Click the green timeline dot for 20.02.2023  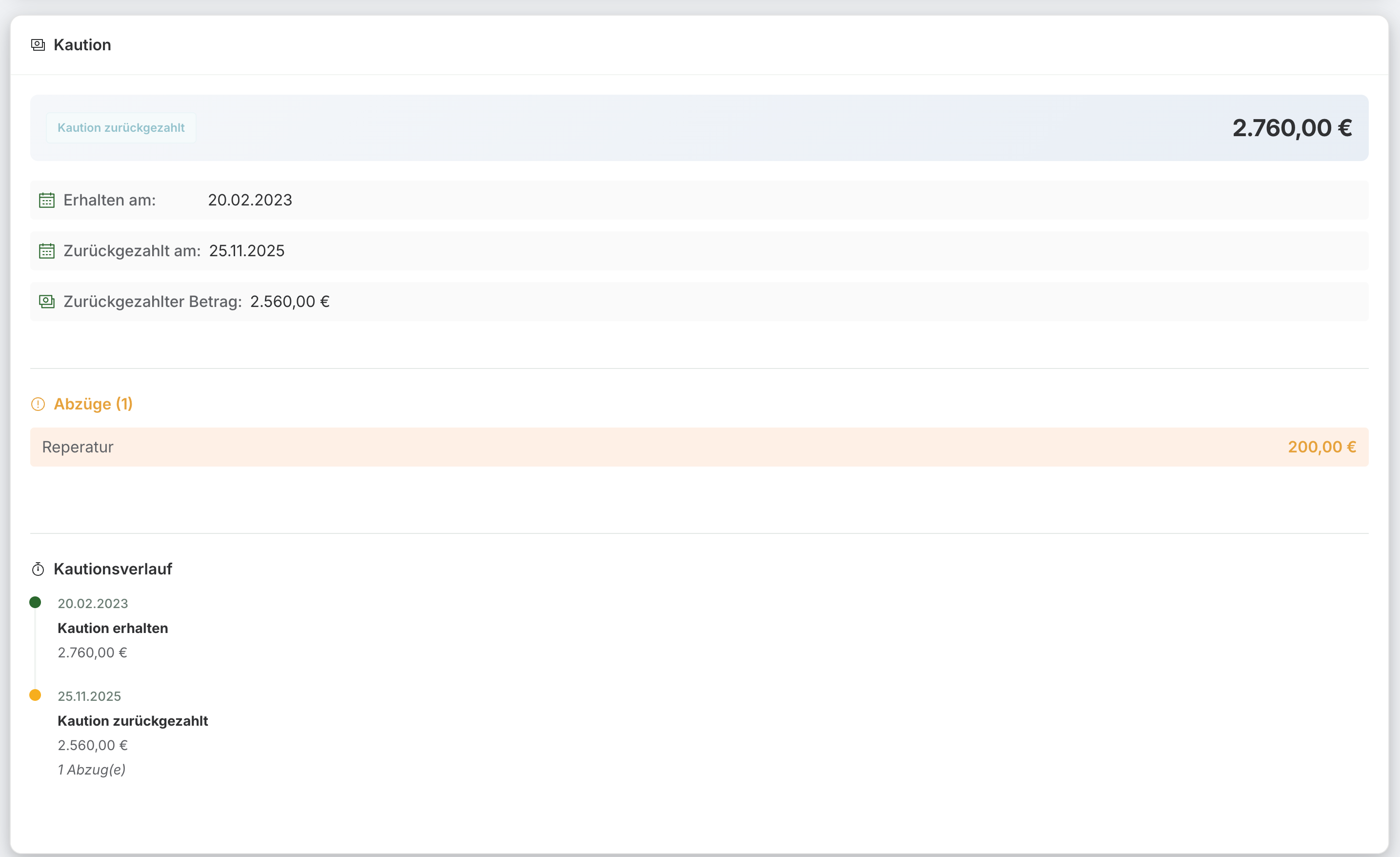(35, 602)
